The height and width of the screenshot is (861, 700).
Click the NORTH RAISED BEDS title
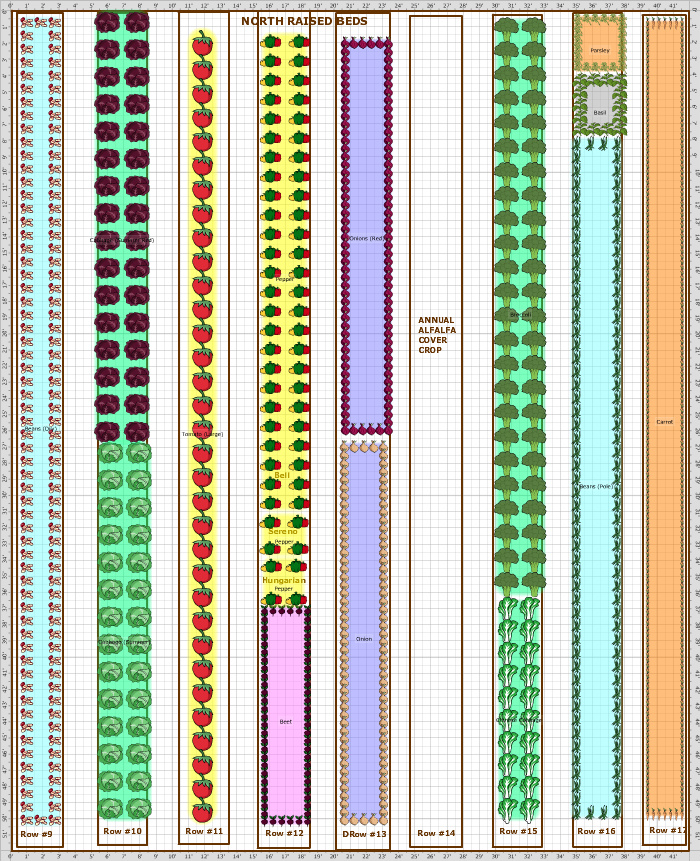(304, 21)
